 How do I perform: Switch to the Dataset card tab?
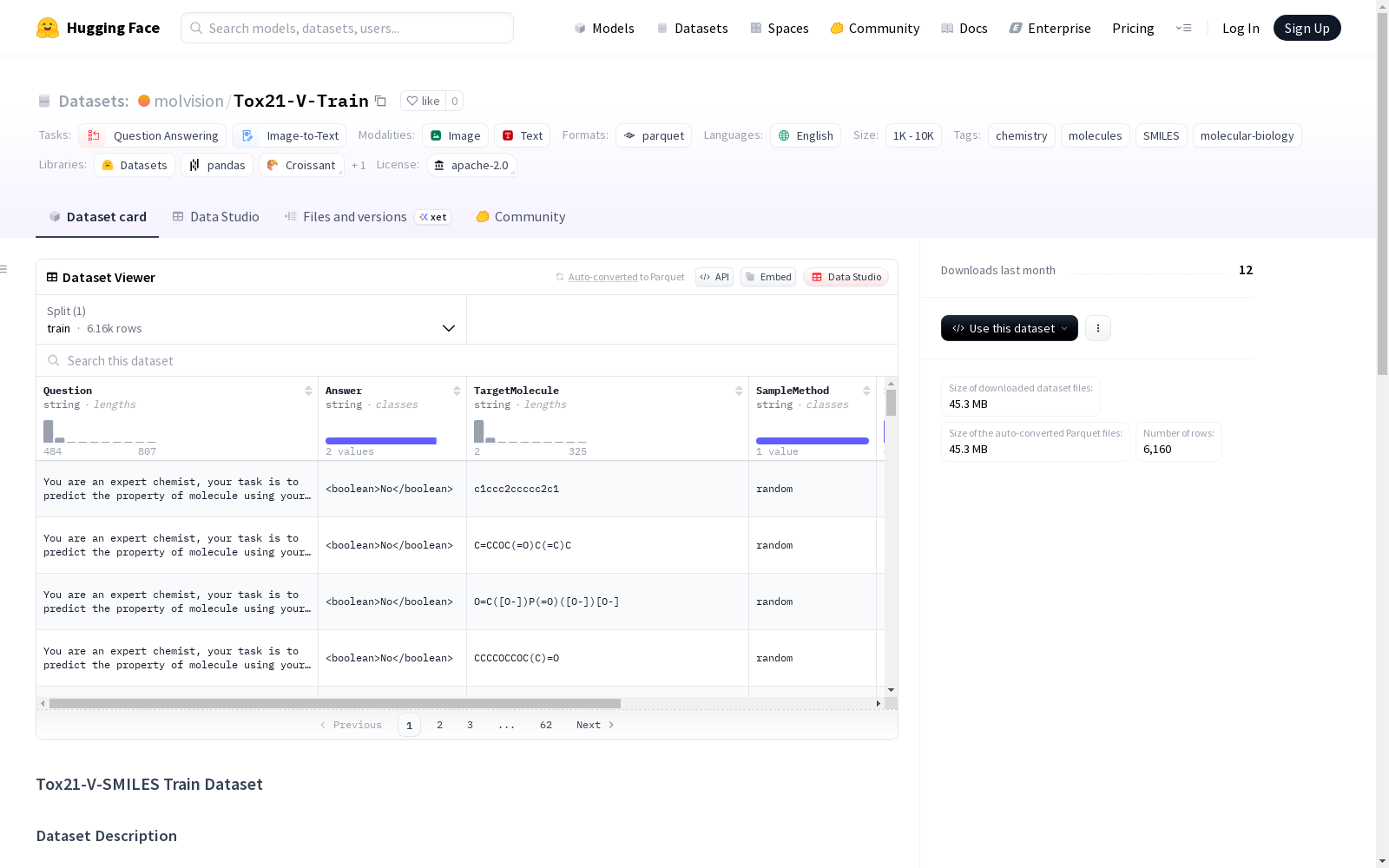97,217
